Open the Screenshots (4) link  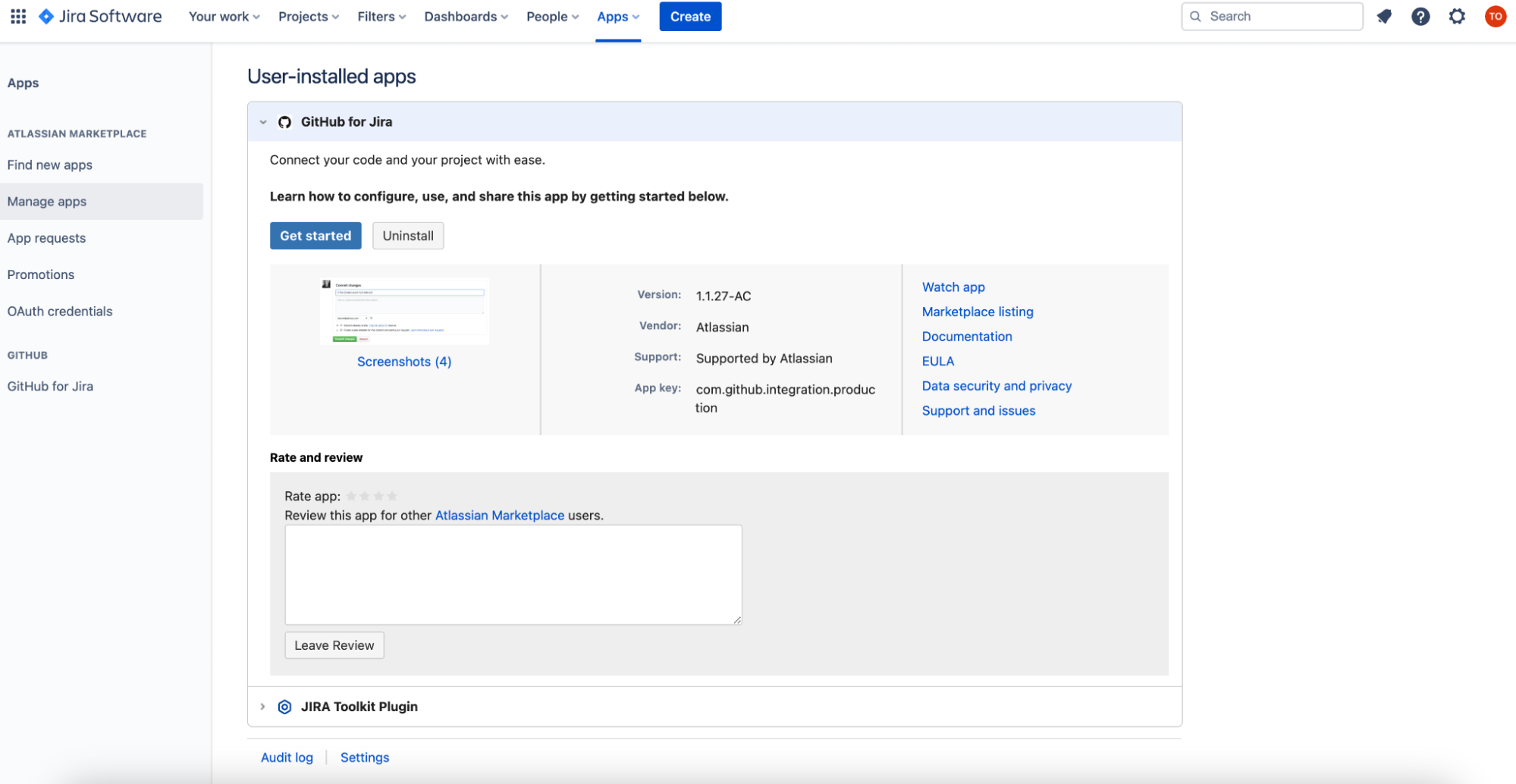tap(404, 362)
